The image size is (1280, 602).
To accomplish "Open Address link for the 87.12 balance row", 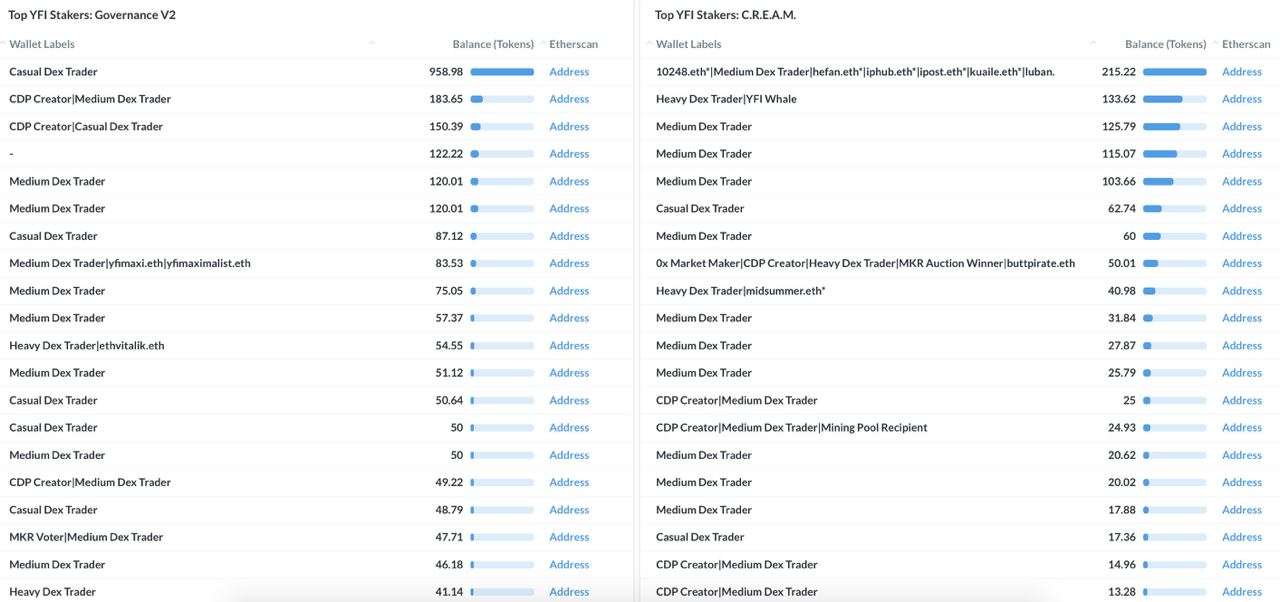I will coord(569,236).
